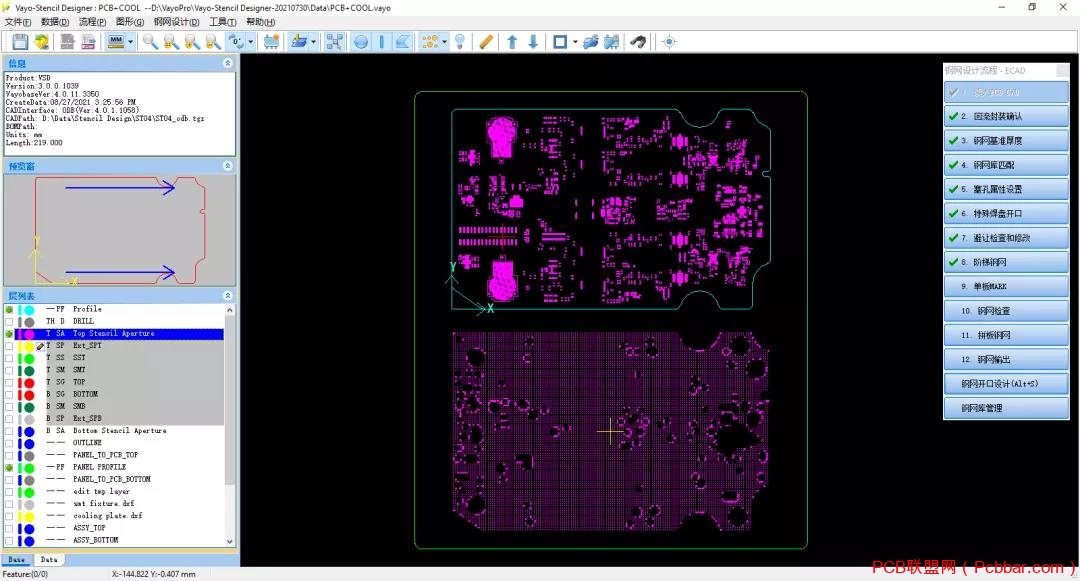Click step 12 钢网输出 button
Image resolution: width=1080 pixels, height=581 pixels.
click(1006, 359)
